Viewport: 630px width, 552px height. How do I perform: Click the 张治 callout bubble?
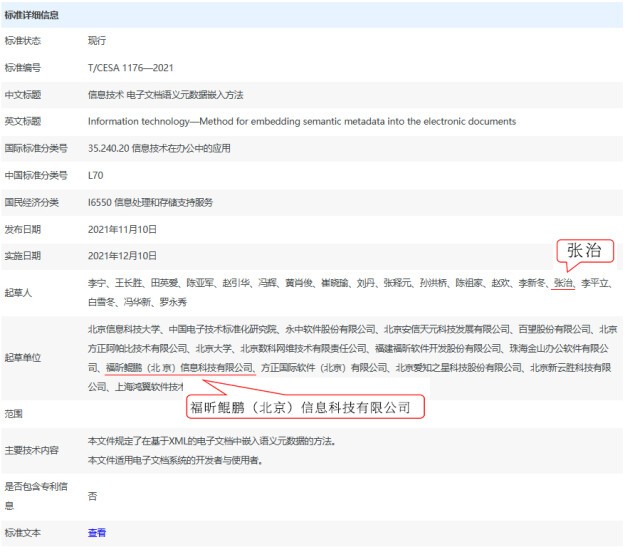pos(585,251)
